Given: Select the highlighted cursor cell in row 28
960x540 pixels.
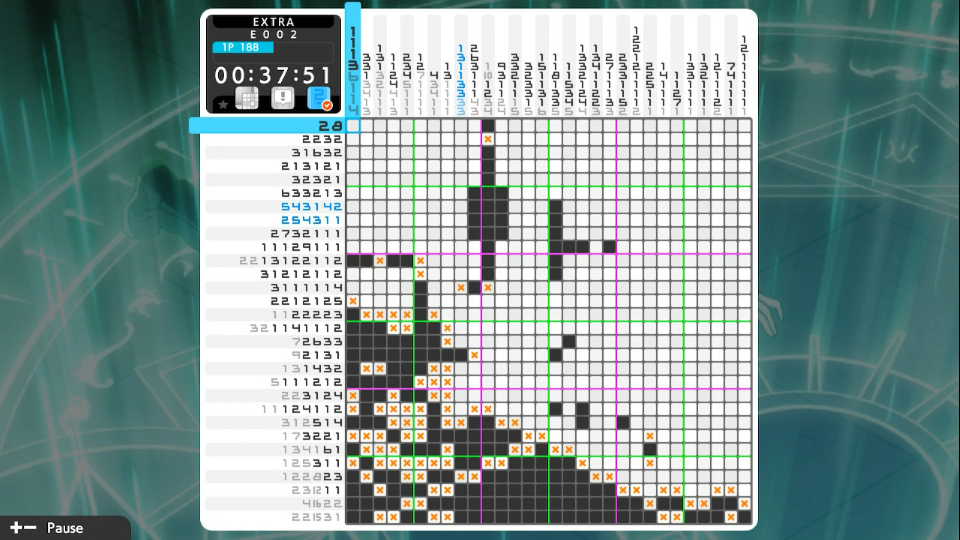Looking at the screenshot, I should click(x=353, y=126).
